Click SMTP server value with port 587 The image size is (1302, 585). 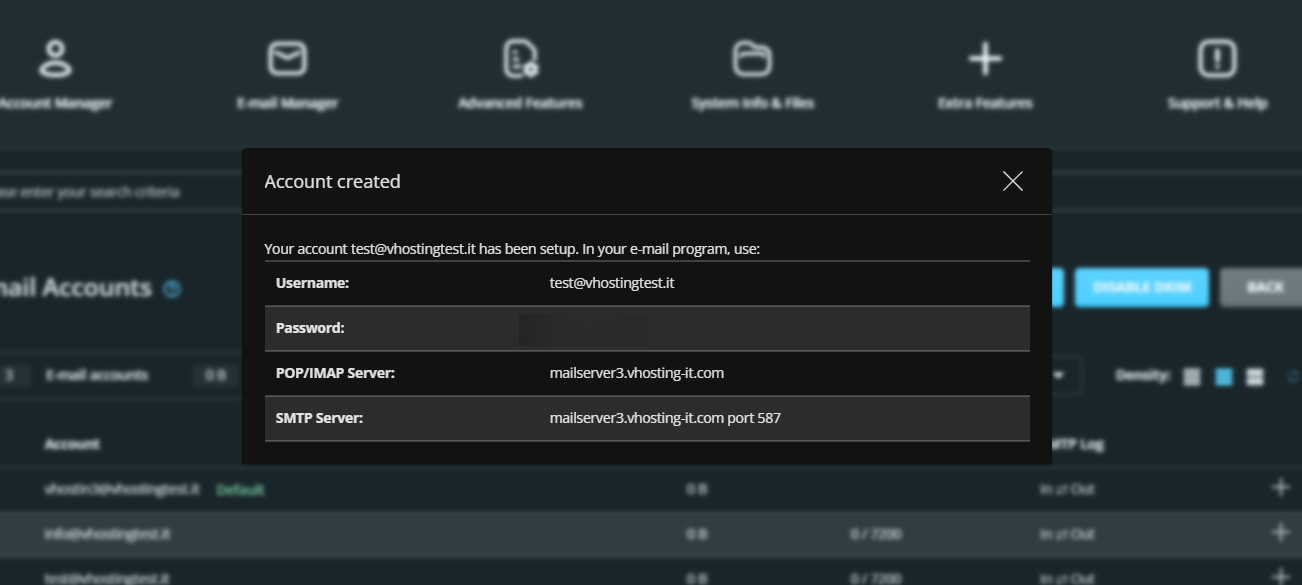pyautogui.click(x=665, y=418)
